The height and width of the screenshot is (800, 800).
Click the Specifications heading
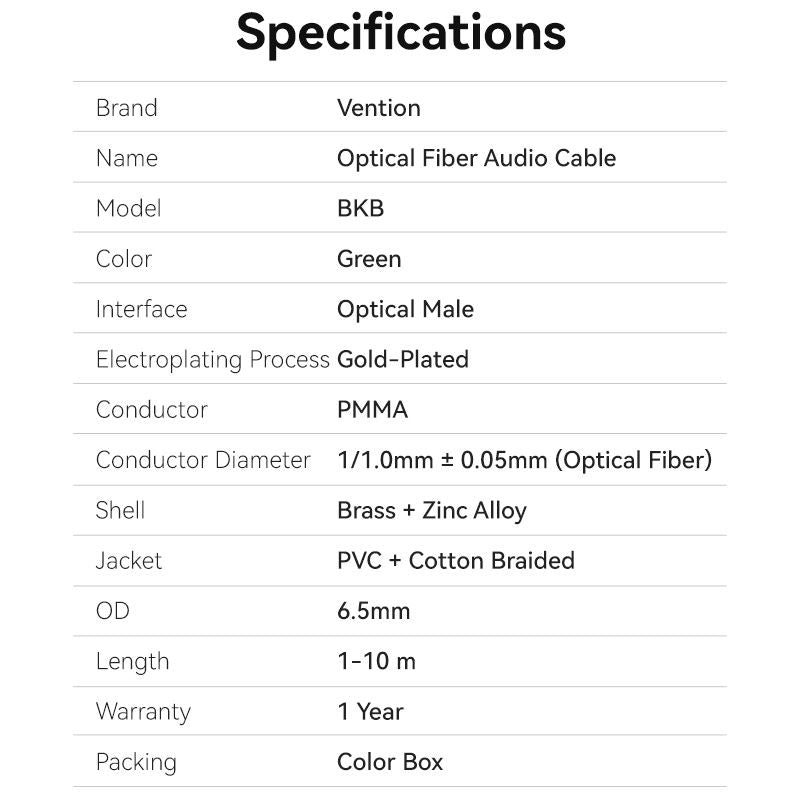(x=400, y=32)
